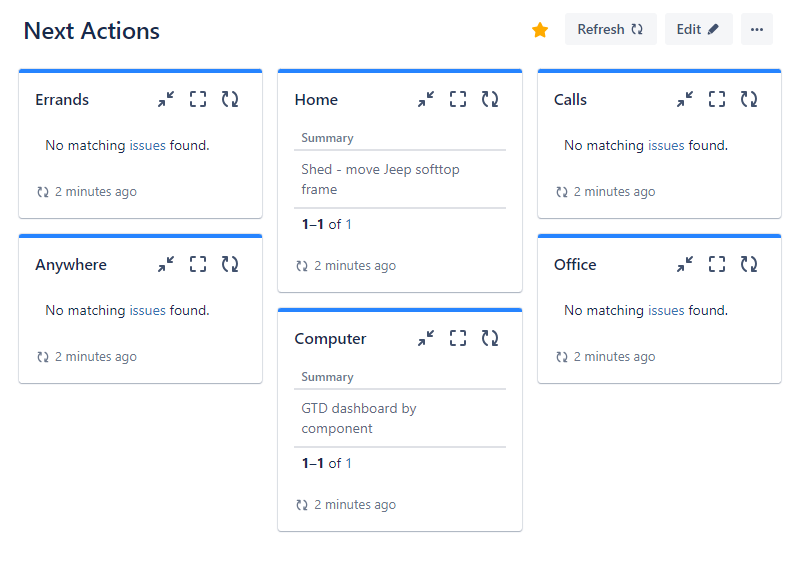Maximize the Computer gadget

tap(458, 338)
